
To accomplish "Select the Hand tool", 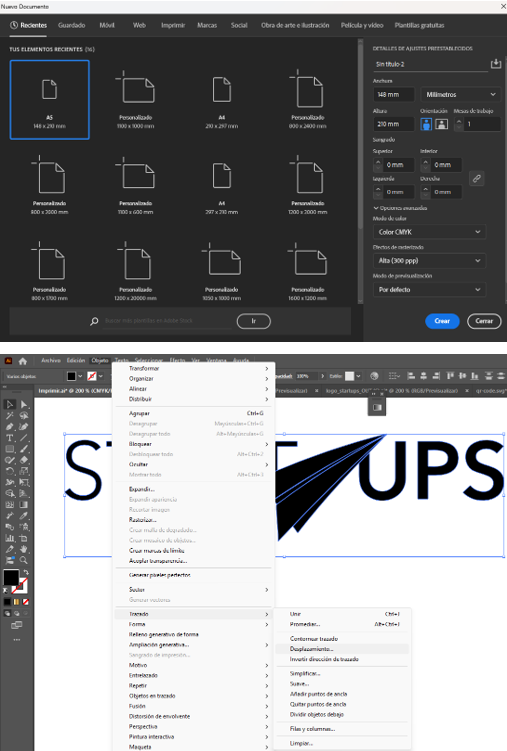I will point(24,549).
